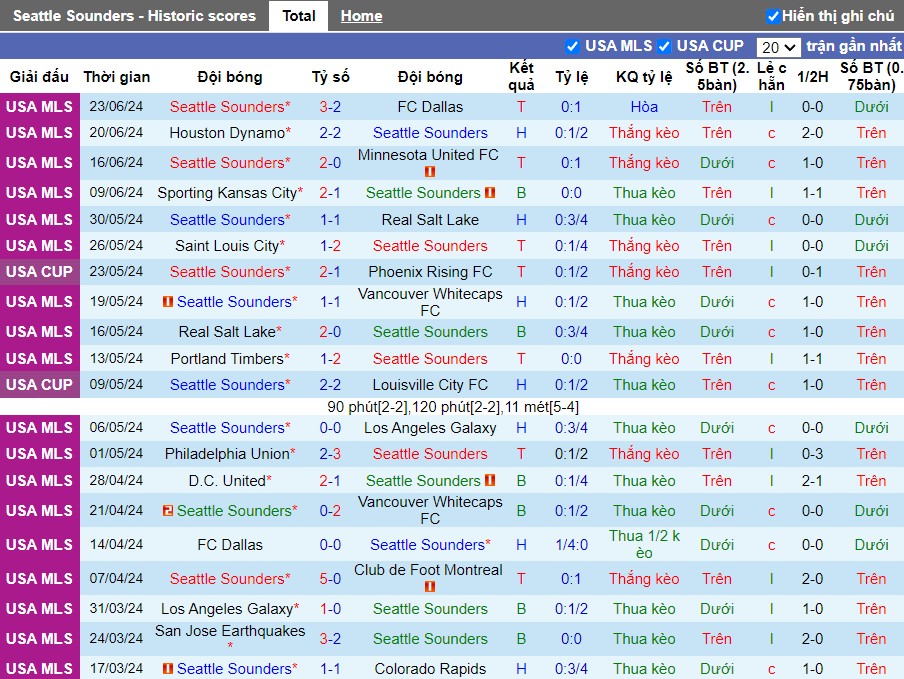Click the 1/4:0 odds on FC Dallas row
This screenshot has width=904, height=679.
tap(571, 545)
